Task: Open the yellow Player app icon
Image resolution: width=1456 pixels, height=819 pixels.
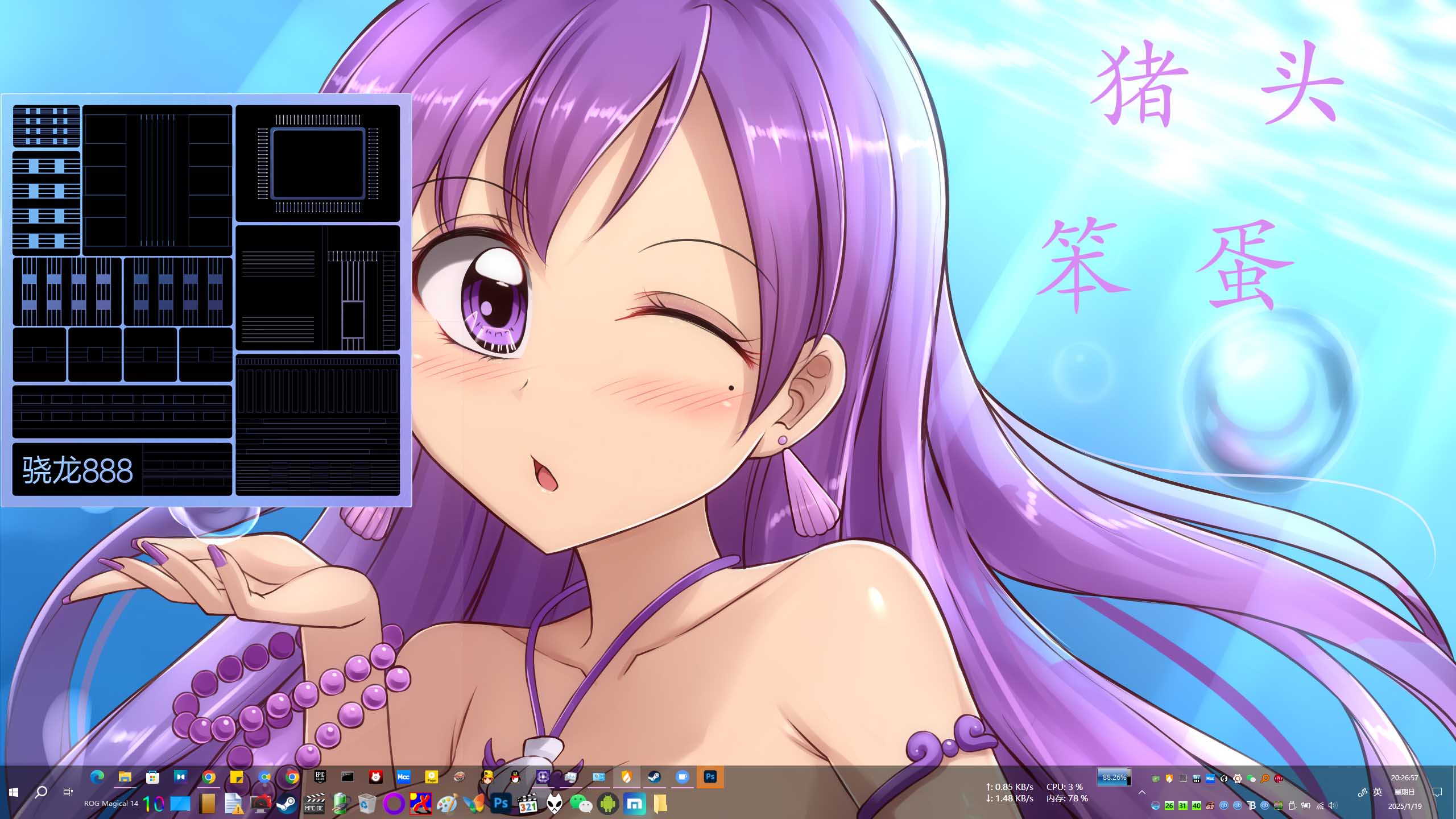Action: (432, 777)
